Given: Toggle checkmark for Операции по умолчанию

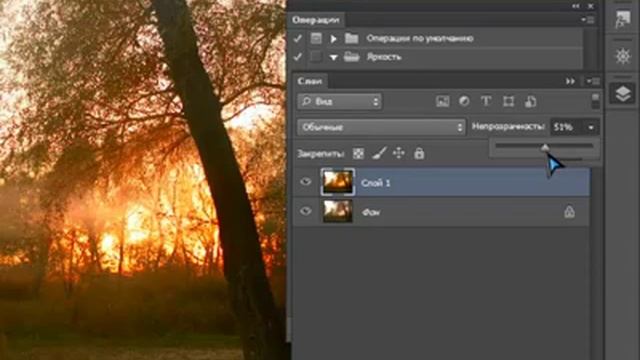Looking at the screenshot, I should 298,39.
